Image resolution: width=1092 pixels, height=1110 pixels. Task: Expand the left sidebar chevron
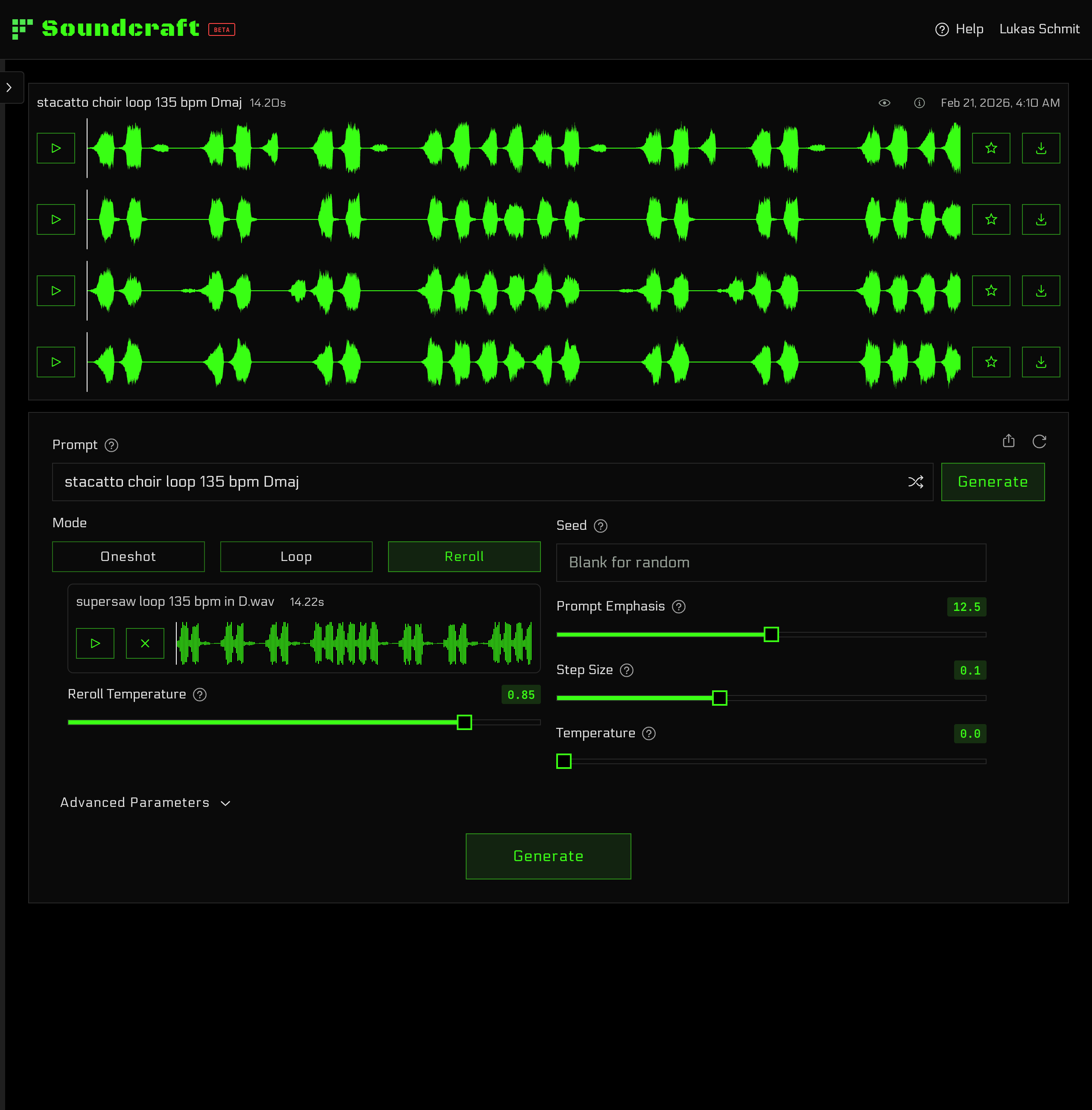coord(9,87)
